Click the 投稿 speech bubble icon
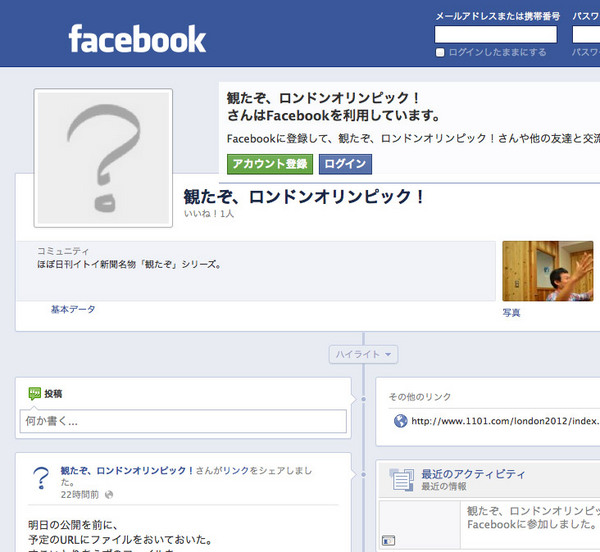600x552 pixels. point(35,393)
